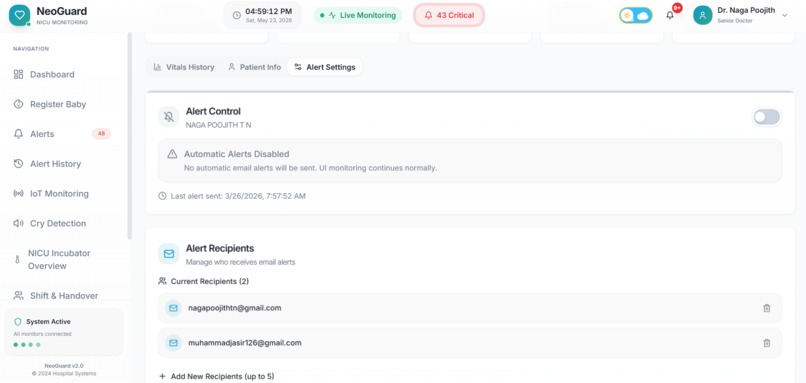
Task: Click the 04:59:12 PM time display
Action: point(268,11)
